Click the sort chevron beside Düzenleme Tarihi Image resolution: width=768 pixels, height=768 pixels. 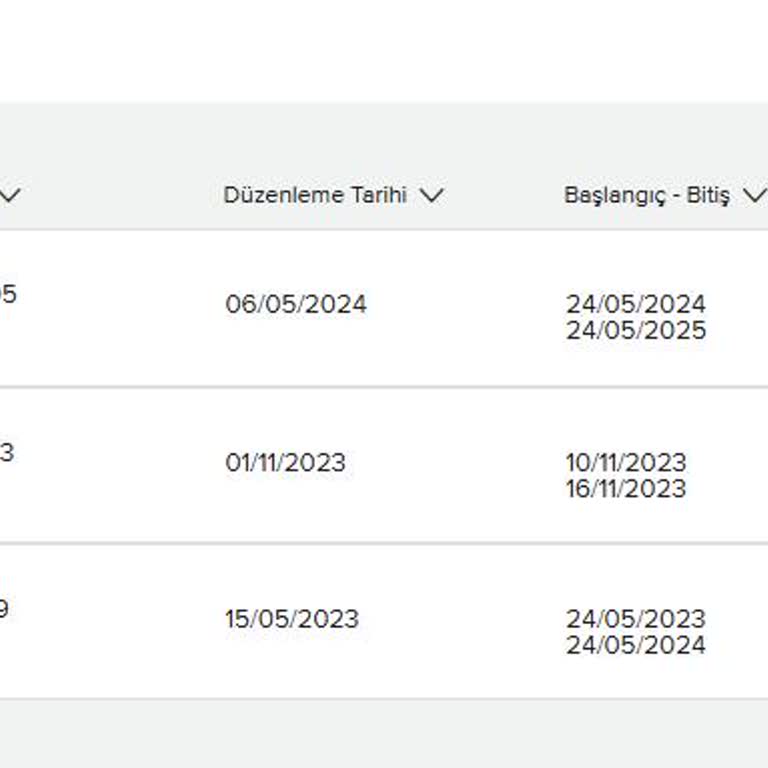pos(431,196)
